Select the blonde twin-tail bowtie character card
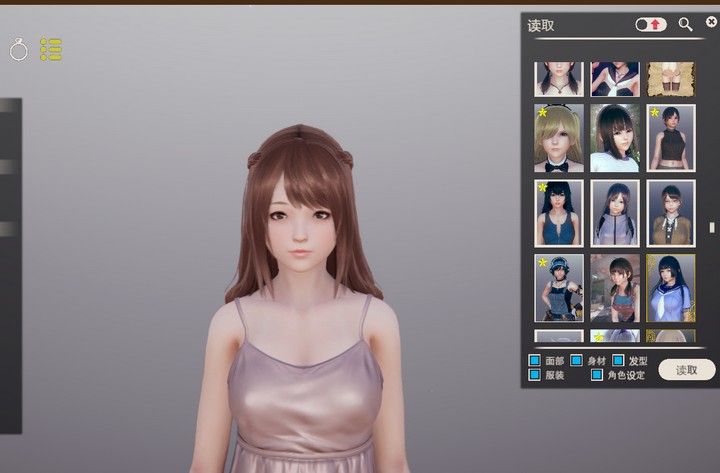The height and width of the screenshot is (473, 720). (x=559, y=138)
